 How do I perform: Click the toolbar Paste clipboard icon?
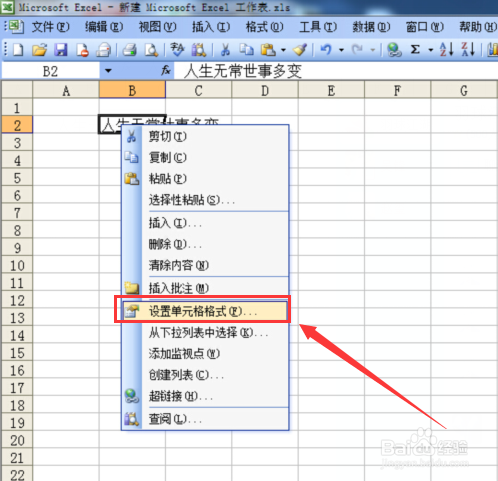pyautogui.click(x=268, y=50)
